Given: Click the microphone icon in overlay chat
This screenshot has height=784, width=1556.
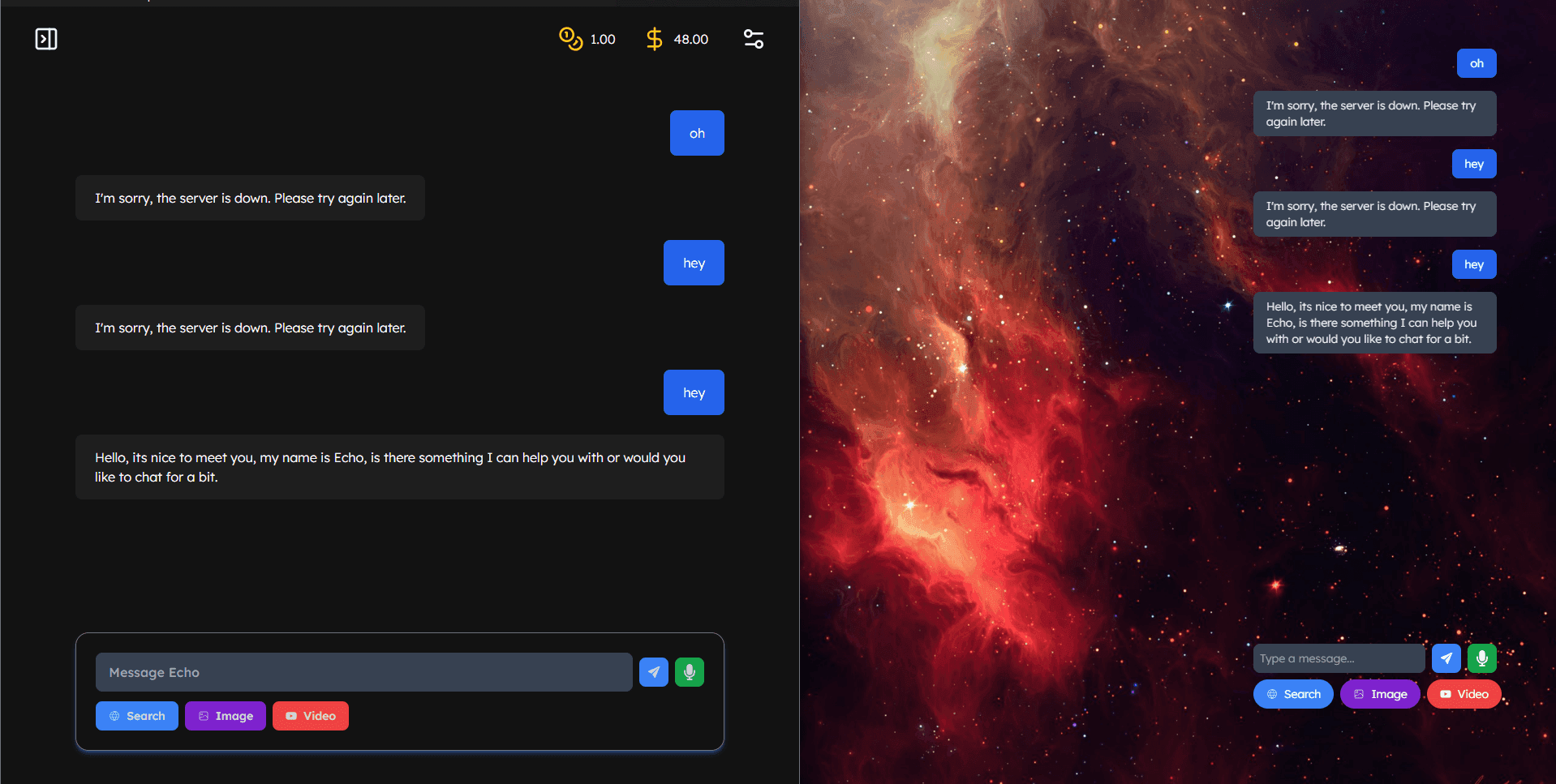Looking at the screenshot, I should coord(1482,658).
